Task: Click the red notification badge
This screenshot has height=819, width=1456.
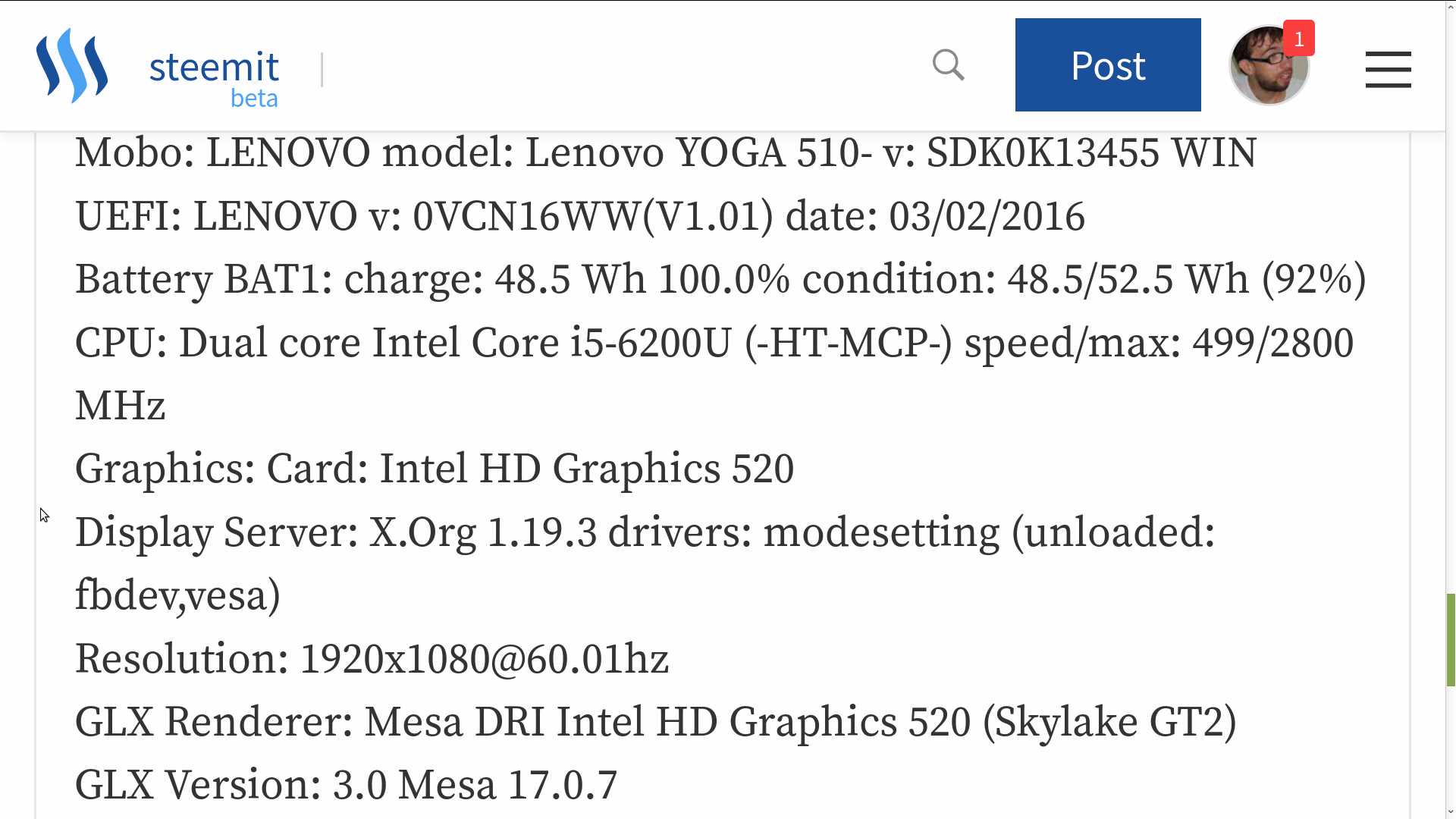Action: [1299, 39]
